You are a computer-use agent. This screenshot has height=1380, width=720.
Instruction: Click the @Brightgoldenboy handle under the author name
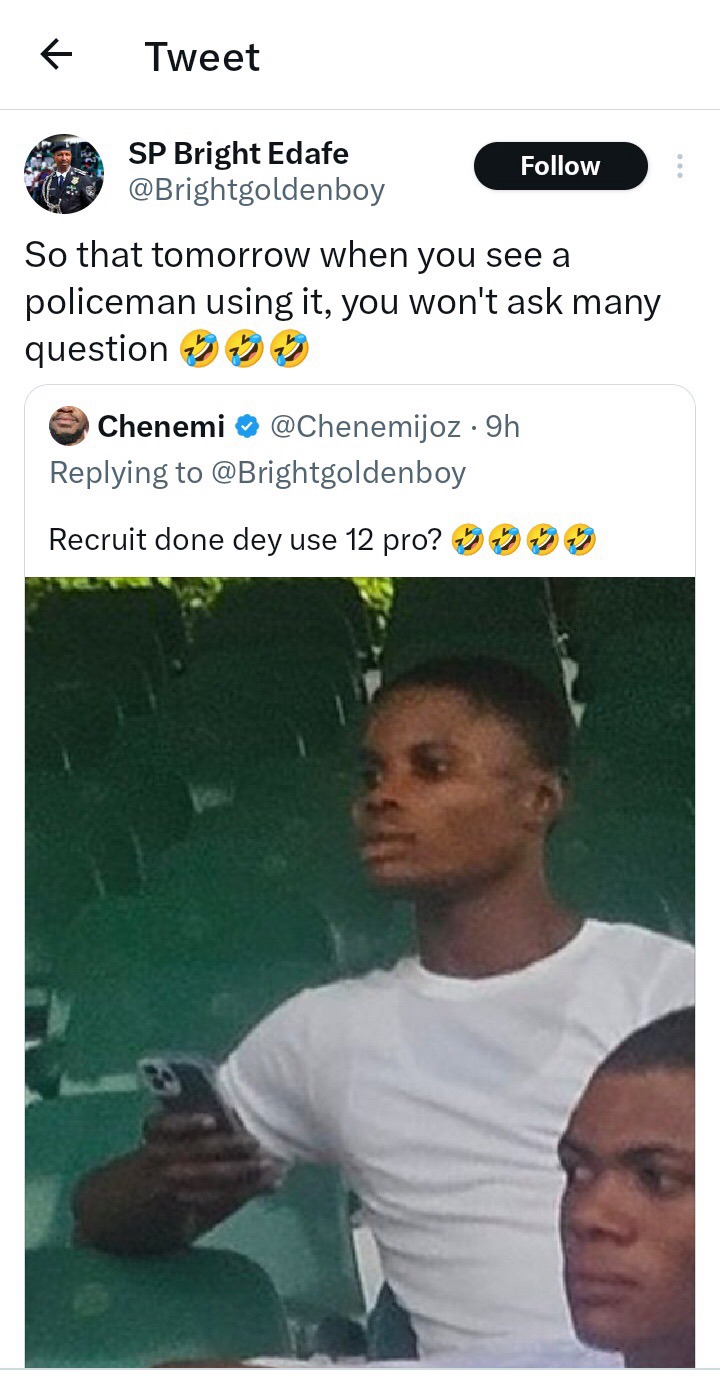tap(256, 190)
